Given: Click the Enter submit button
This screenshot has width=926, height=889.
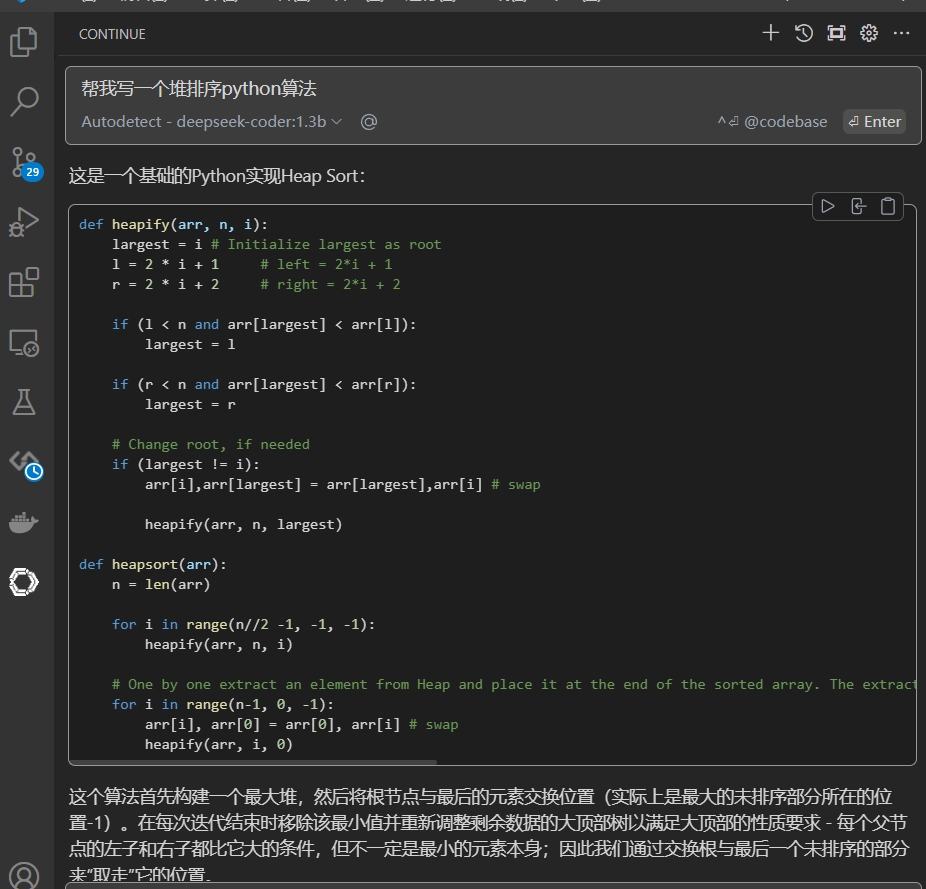Looking at the screenshot, I should coord(875,122).
